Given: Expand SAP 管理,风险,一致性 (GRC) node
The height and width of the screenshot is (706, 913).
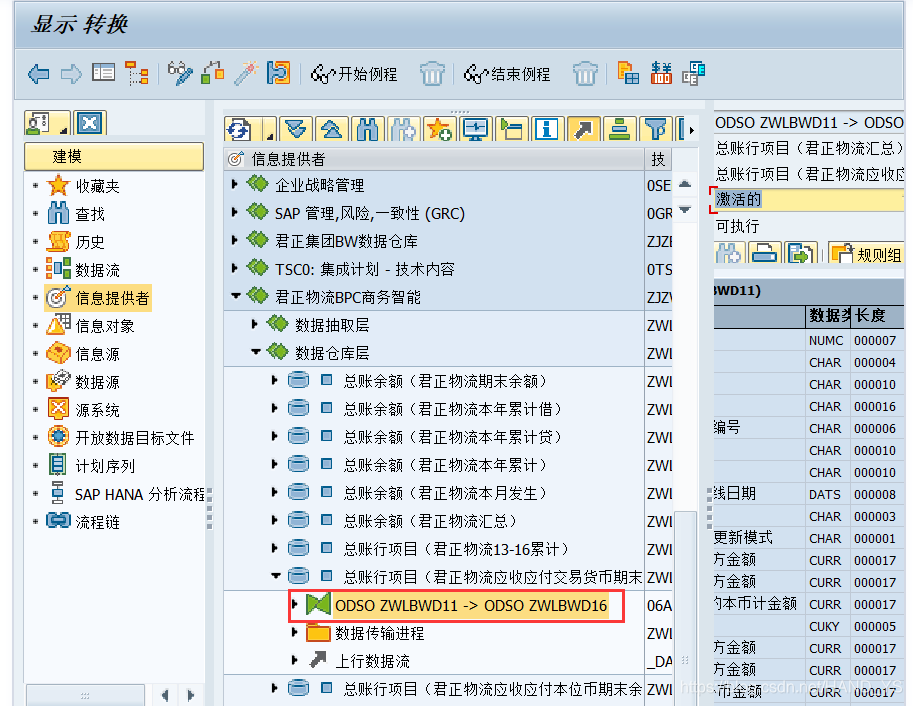Looking at the screenshot, I should (x=235, y=212).
